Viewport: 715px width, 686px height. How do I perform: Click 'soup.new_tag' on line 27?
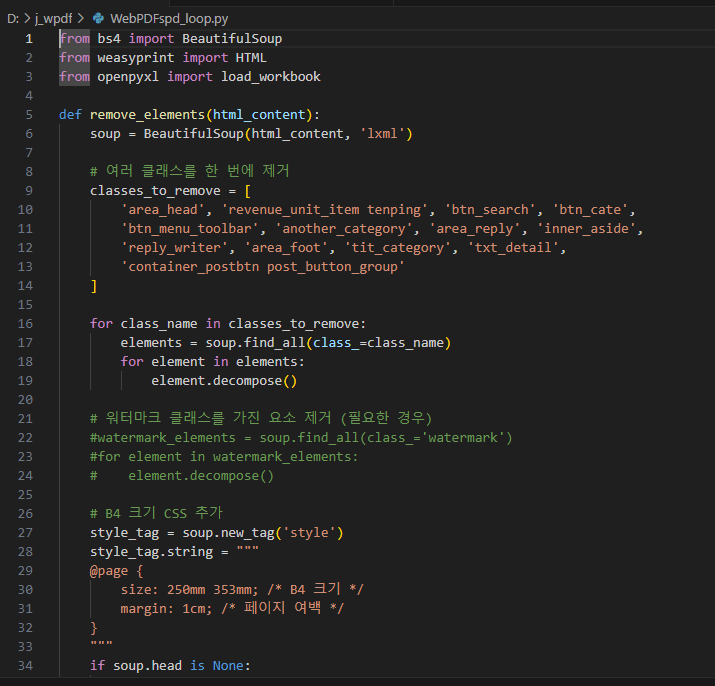(228, 533)
